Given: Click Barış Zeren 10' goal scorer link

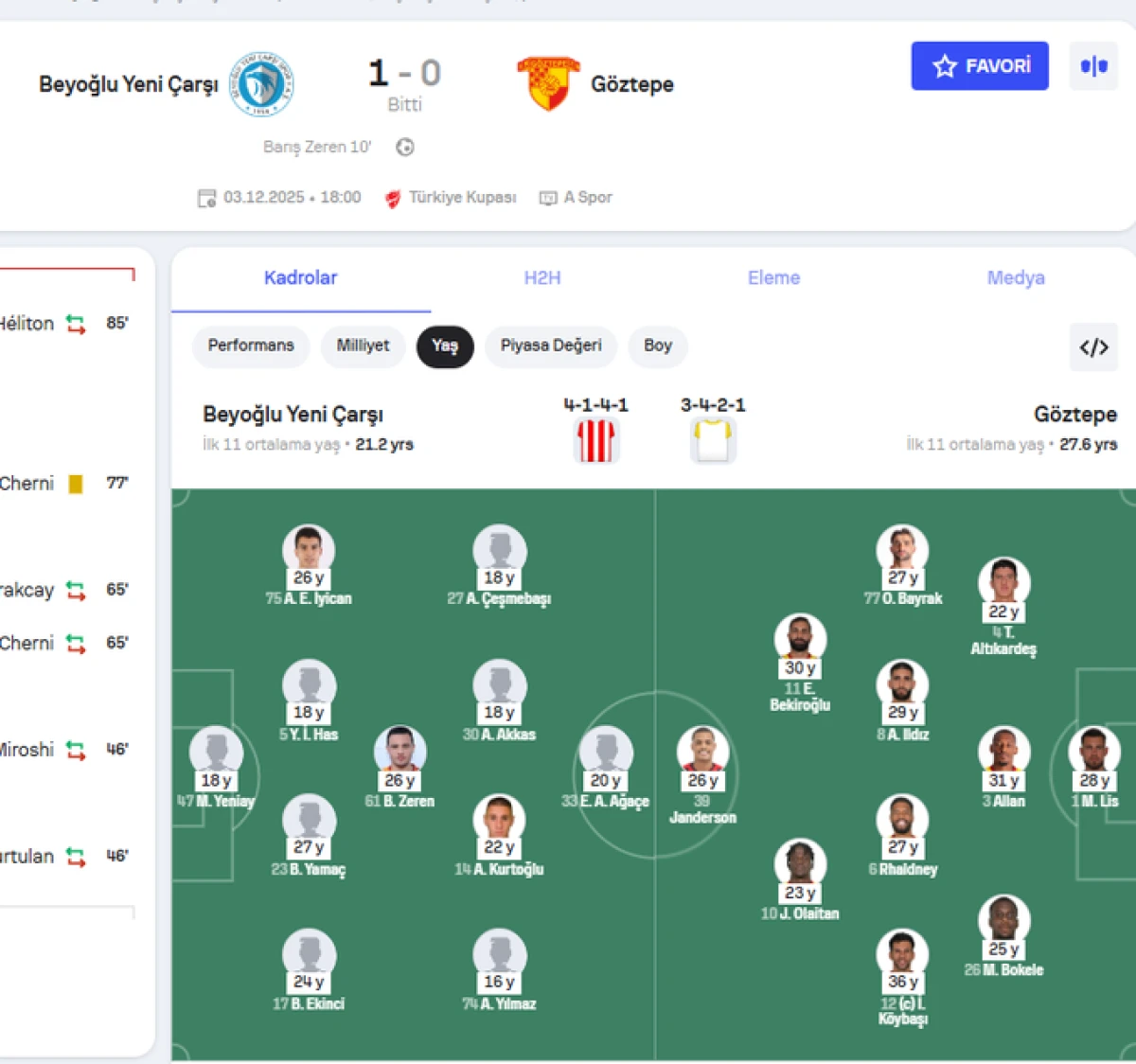Looking at the screenshot, I should point(317,147).
